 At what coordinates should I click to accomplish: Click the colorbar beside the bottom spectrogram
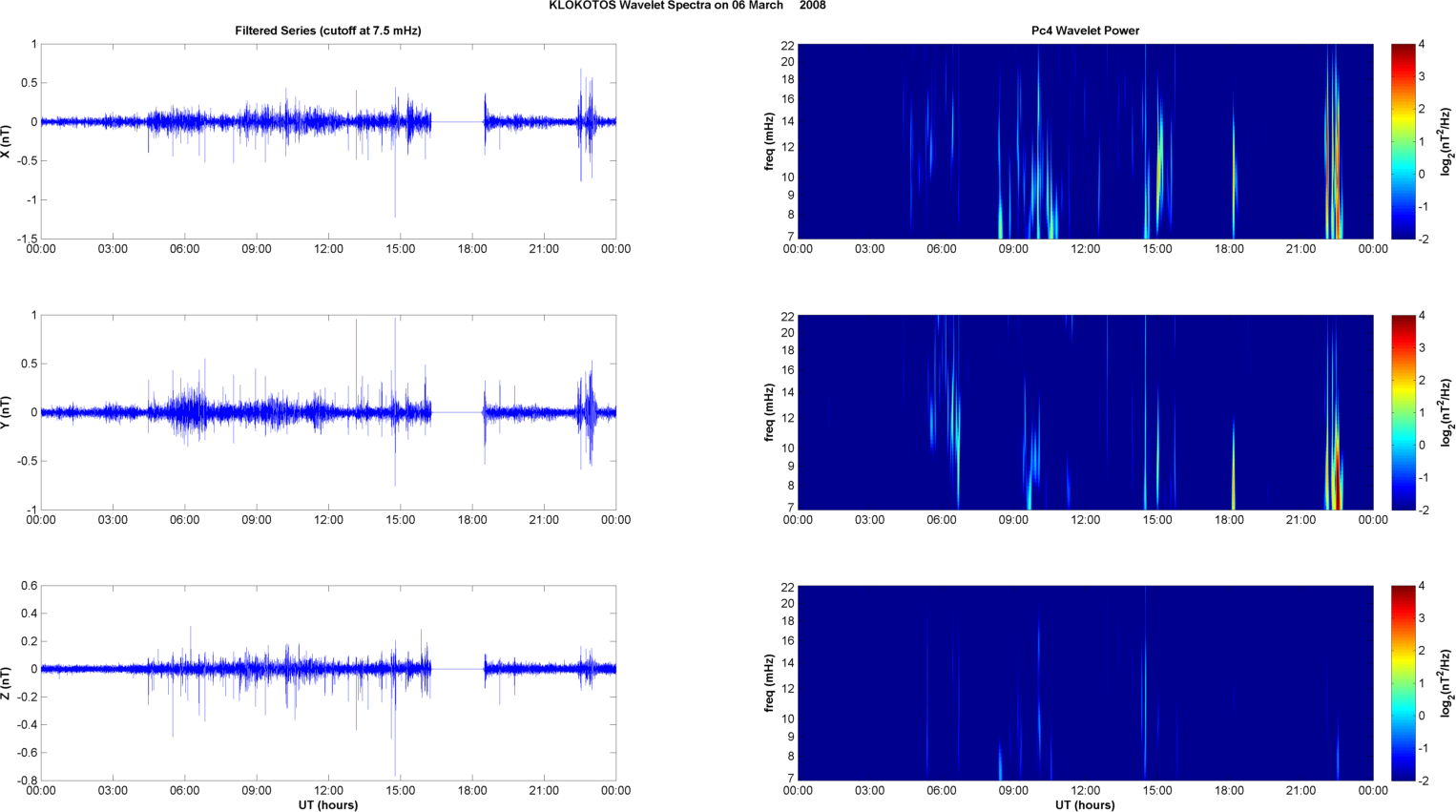click(1403, 683)
